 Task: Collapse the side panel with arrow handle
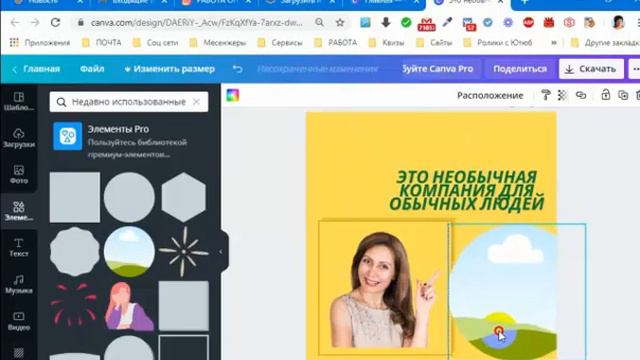pyautogui.click(x=221, y=252)
